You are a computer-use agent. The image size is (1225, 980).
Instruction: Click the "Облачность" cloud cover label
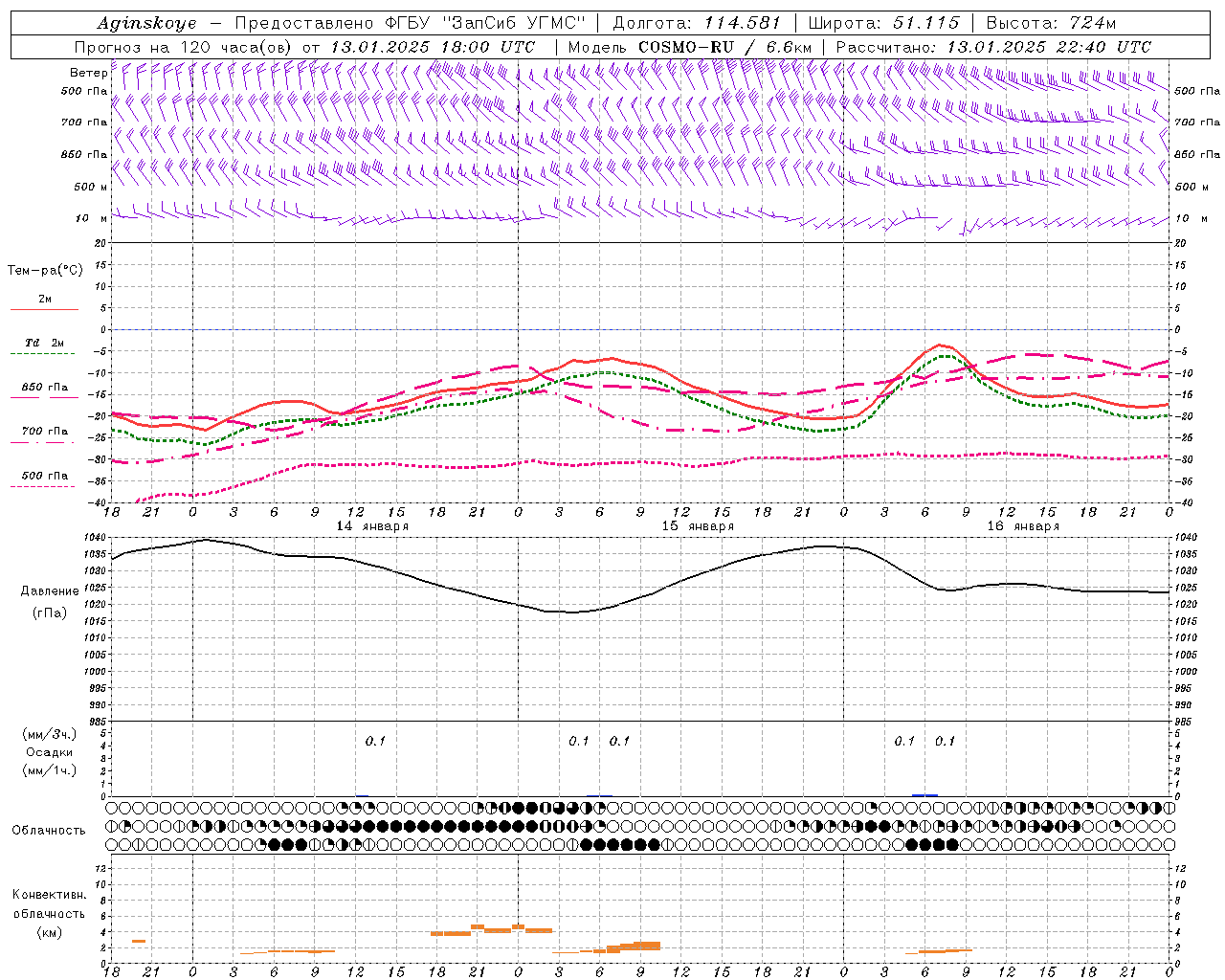(48, 830)
